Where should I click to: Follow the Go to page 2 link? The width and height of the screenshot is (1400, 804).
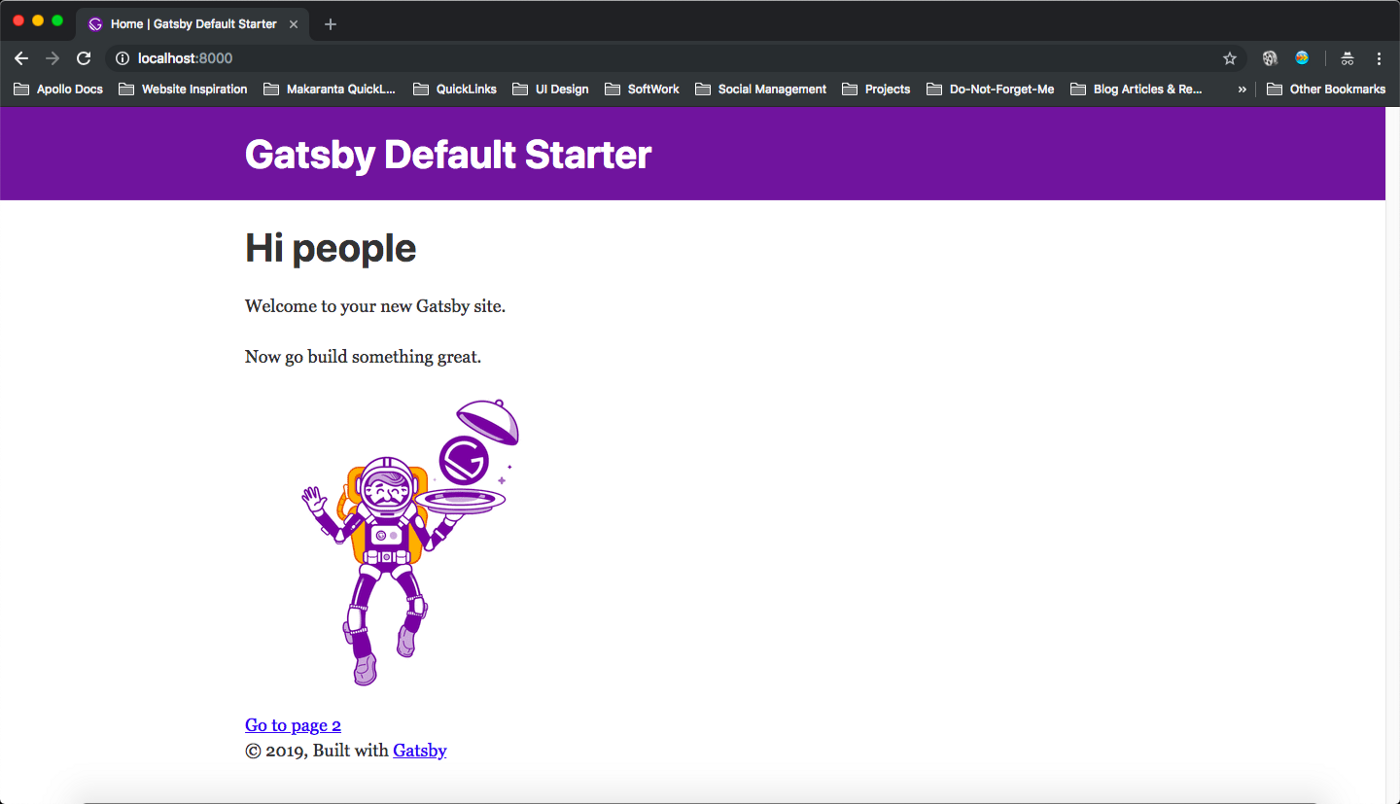click(x=293, y=725)
